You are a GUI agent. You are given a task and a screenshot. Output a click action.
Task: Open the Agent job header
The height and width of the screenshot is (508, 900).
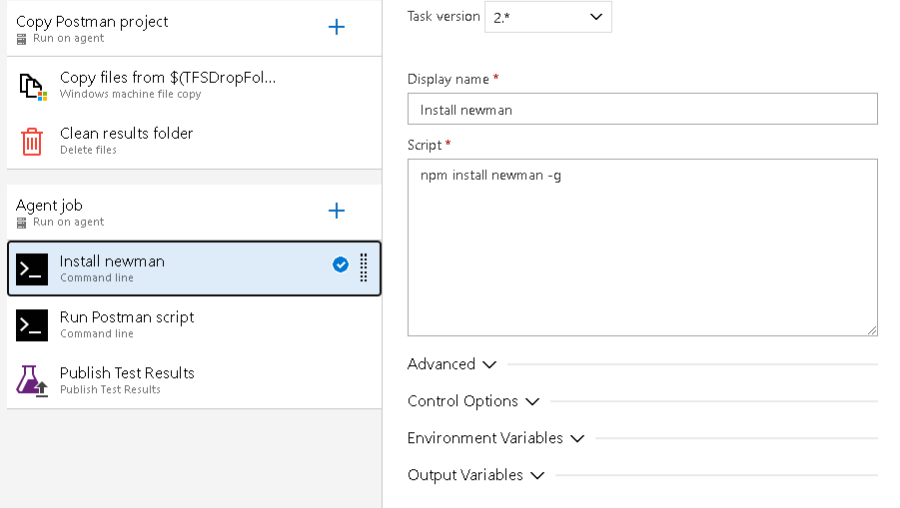(194, 212)
